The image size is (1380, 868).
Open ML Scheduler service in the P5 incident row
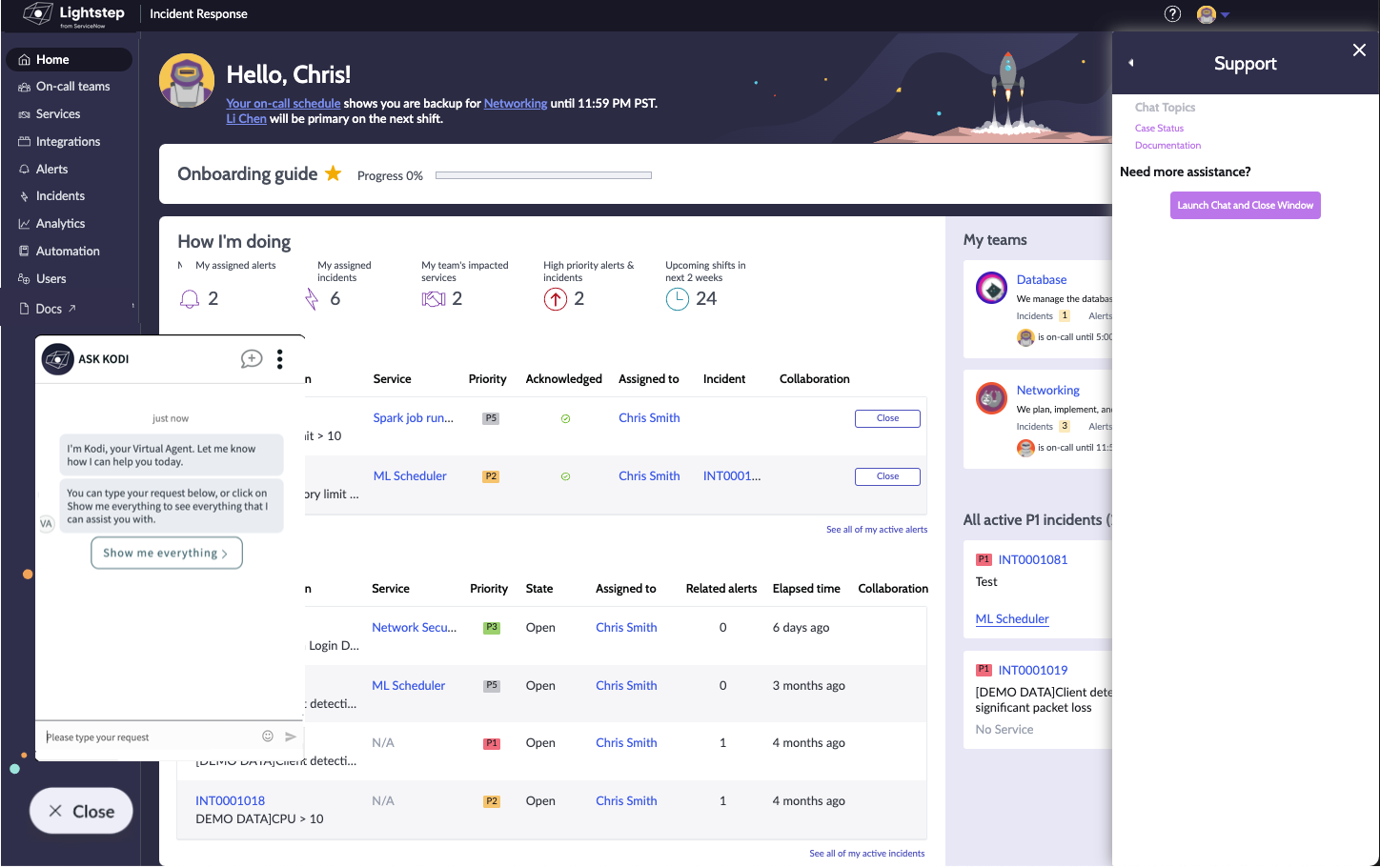click(x=409, y=686)
